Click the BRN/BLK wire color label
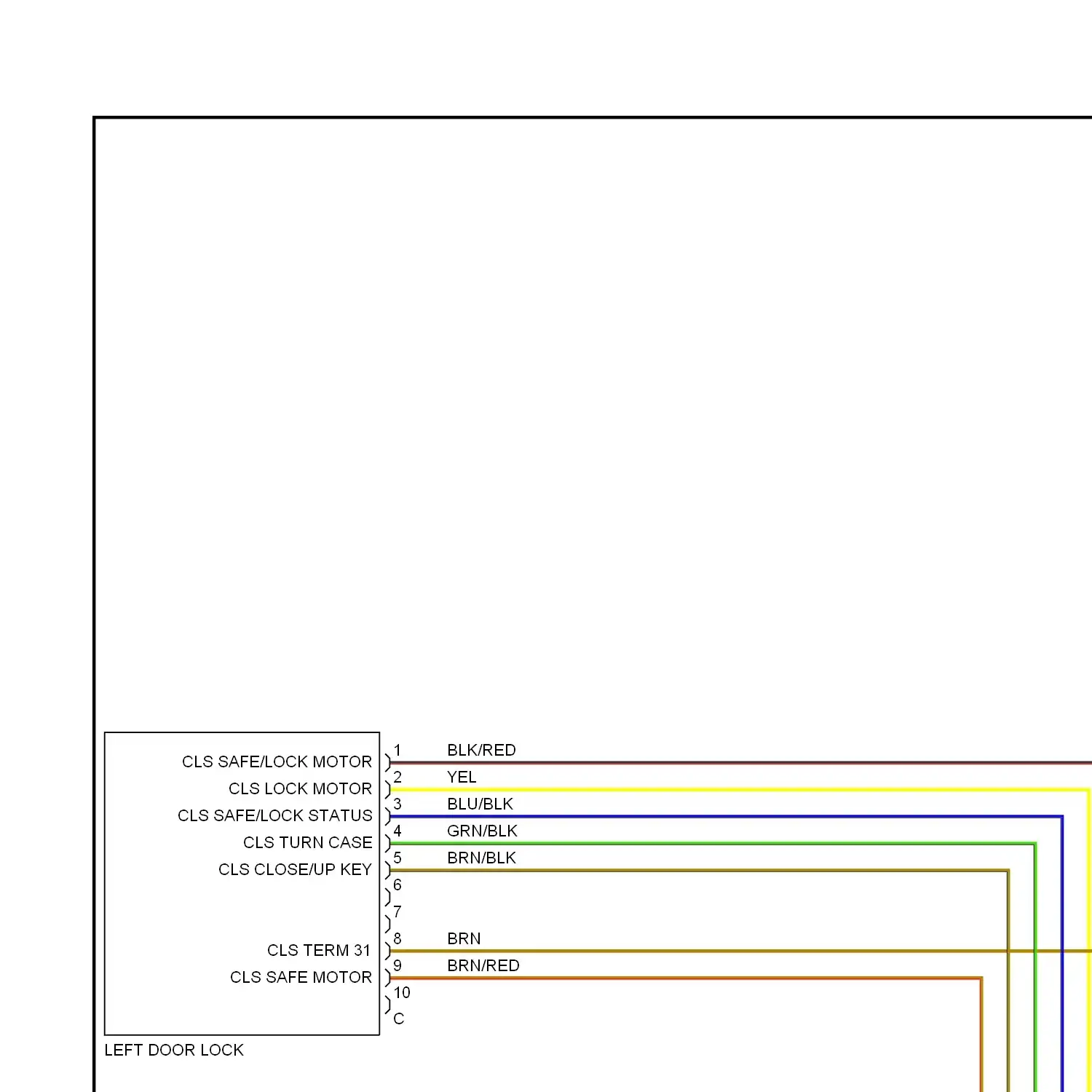This screenshot has width=1092, height=1092. click(481, 858)
